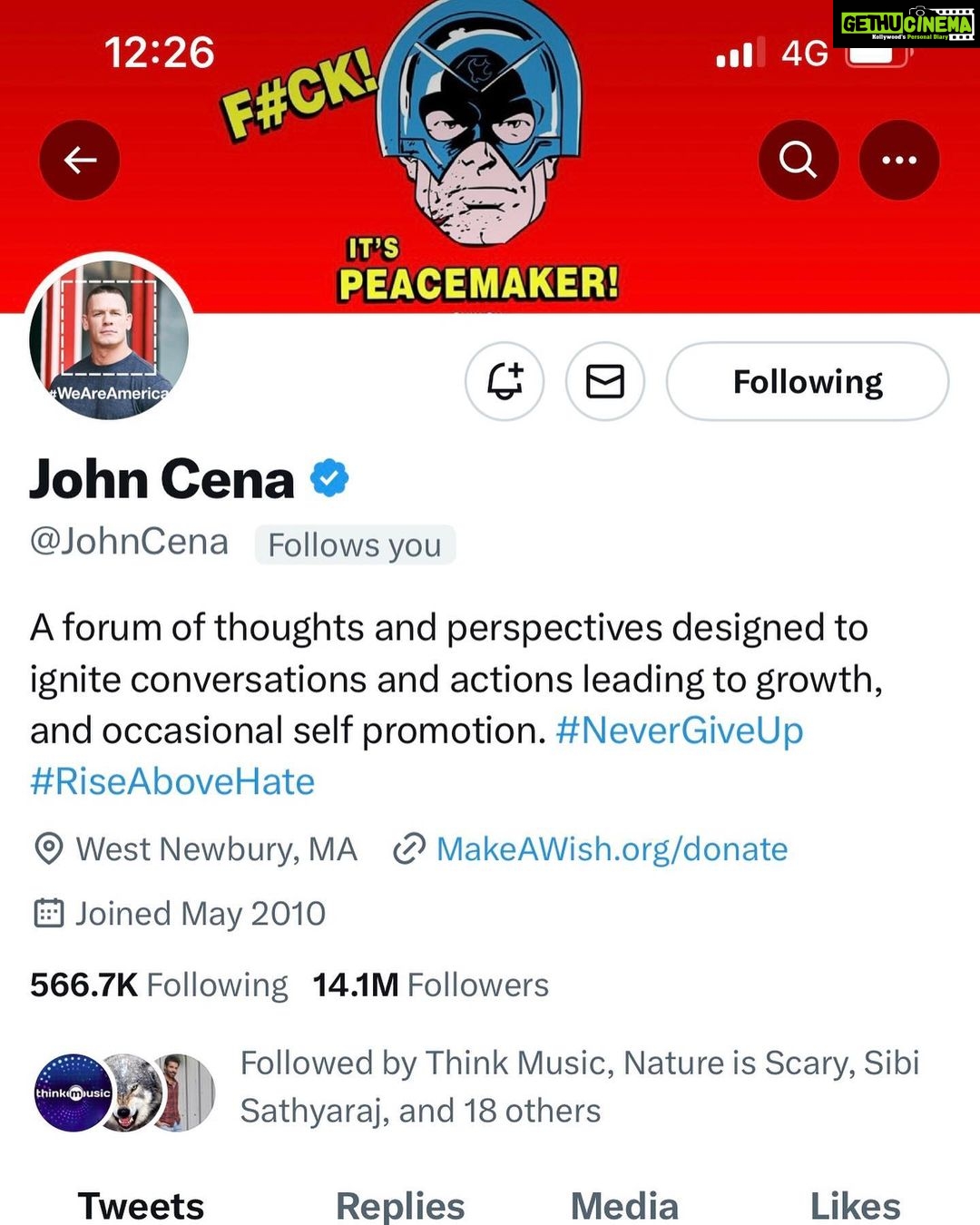Viewport: 980px width, 1225px height.
Task: Tap the blue verified badge
Action: (x=329, y=478)
